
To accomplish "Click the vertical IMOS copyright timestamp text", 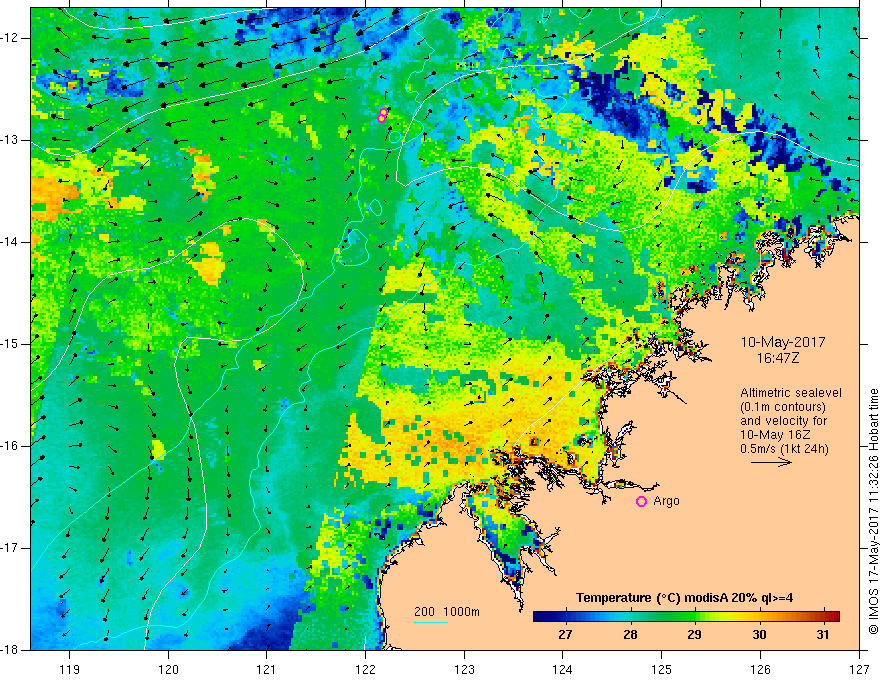I will click(x=873, y=511).
